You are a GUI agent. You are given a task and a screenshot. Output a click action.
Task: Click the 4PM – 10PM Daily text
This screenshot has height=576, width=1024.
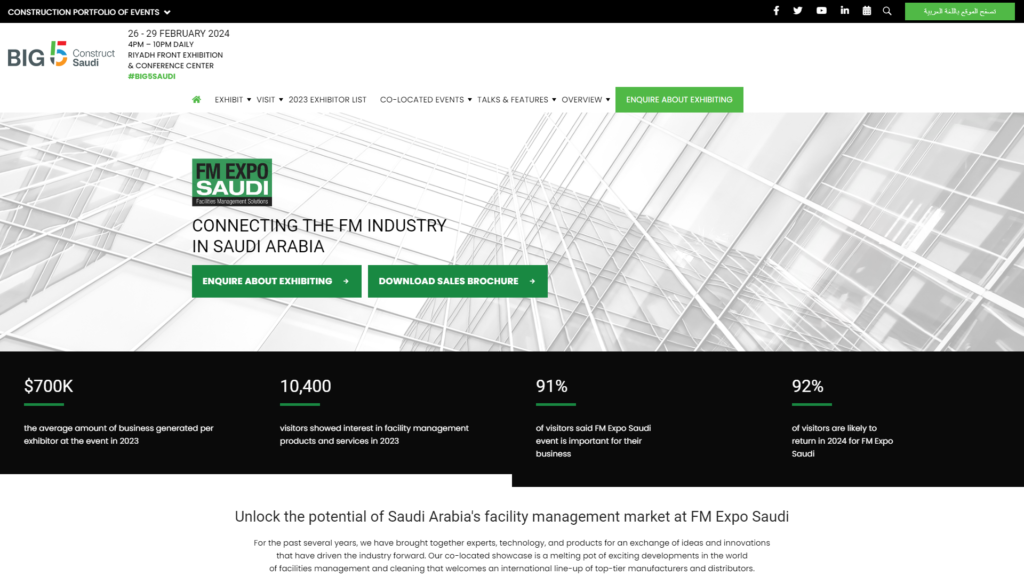(x=161, y=44)
